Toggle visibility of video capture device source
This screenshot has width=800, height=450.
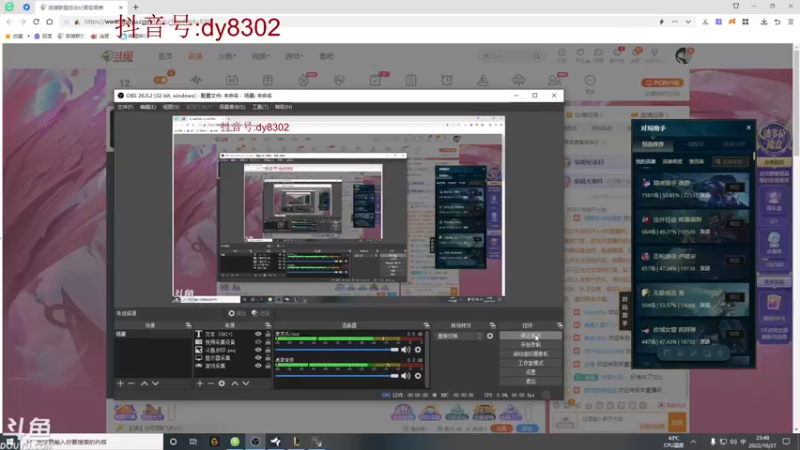coord(258,342)
